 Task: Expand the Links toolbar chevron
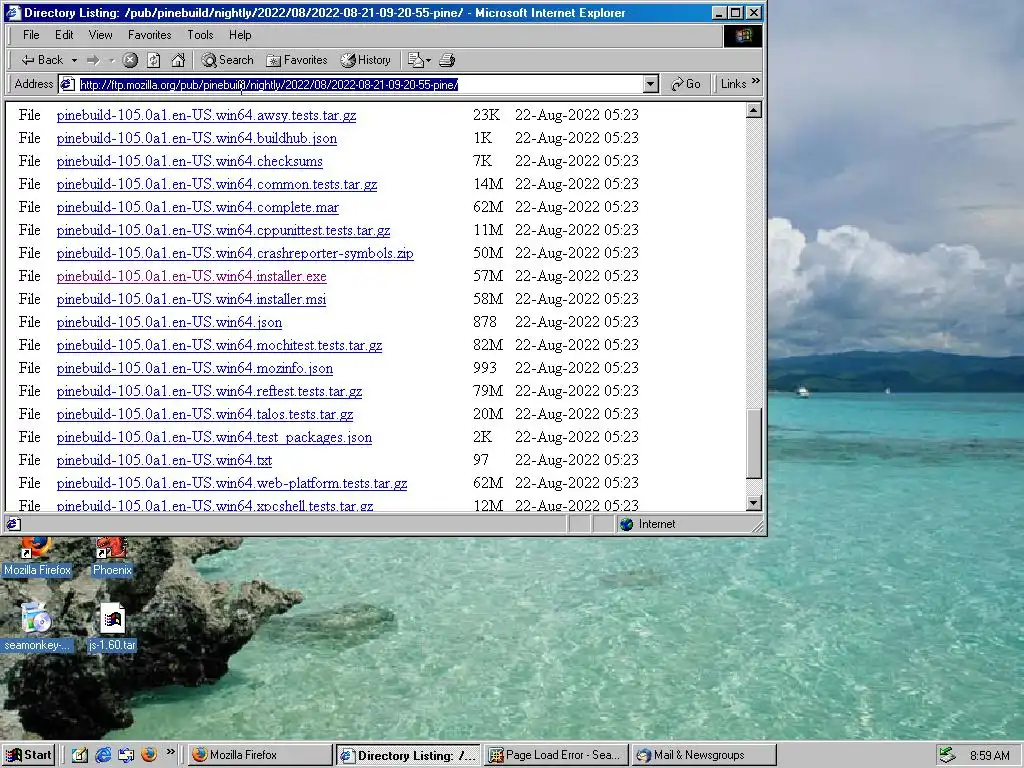[x=756, y=81]
